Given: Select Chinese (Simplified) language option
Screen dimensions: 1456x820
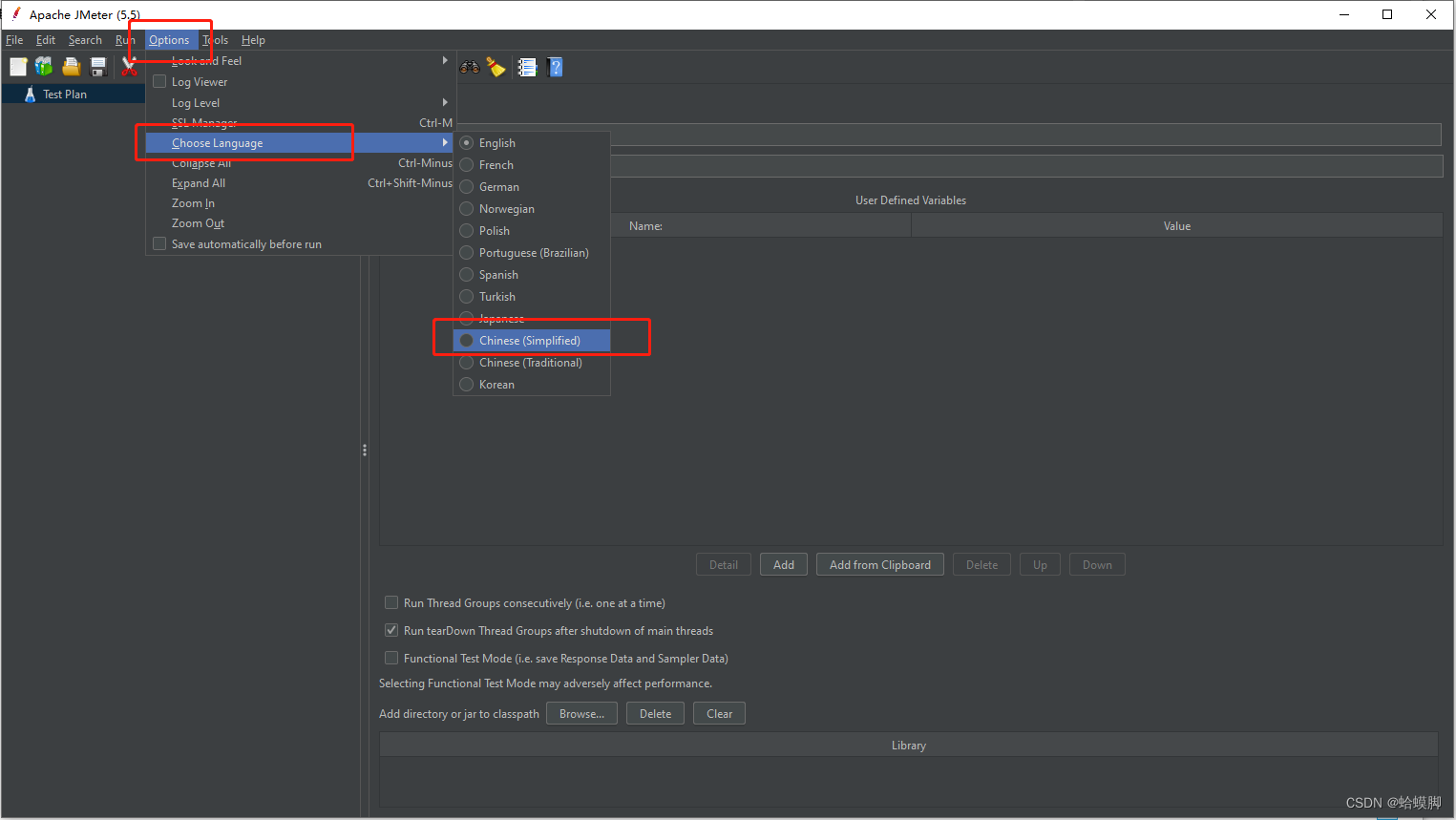Looking at the screenshot, I should pos(532,341).
